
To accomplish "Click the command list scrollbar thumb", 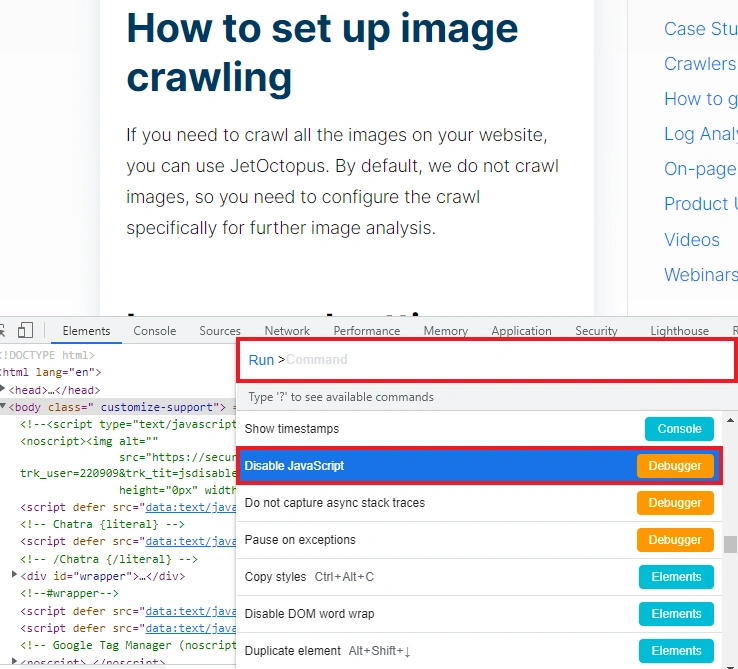I will coord(731,545).
